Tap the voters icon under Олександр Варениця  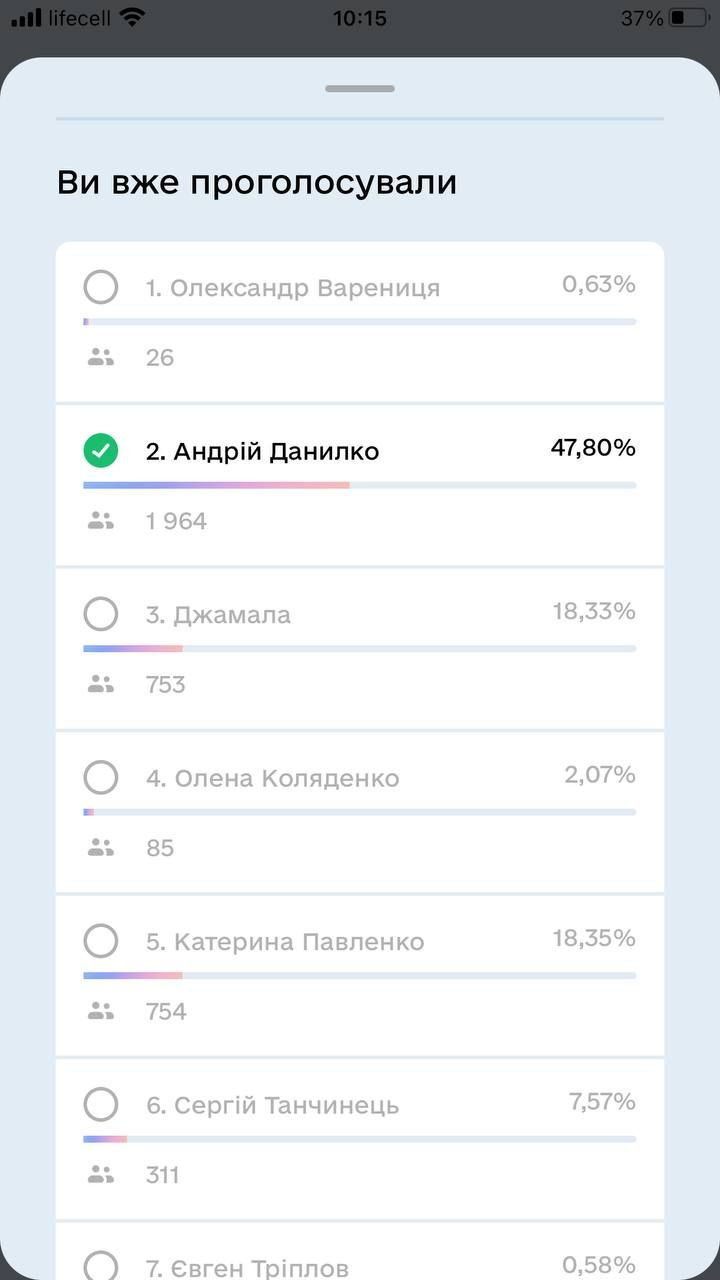(101, 357)
